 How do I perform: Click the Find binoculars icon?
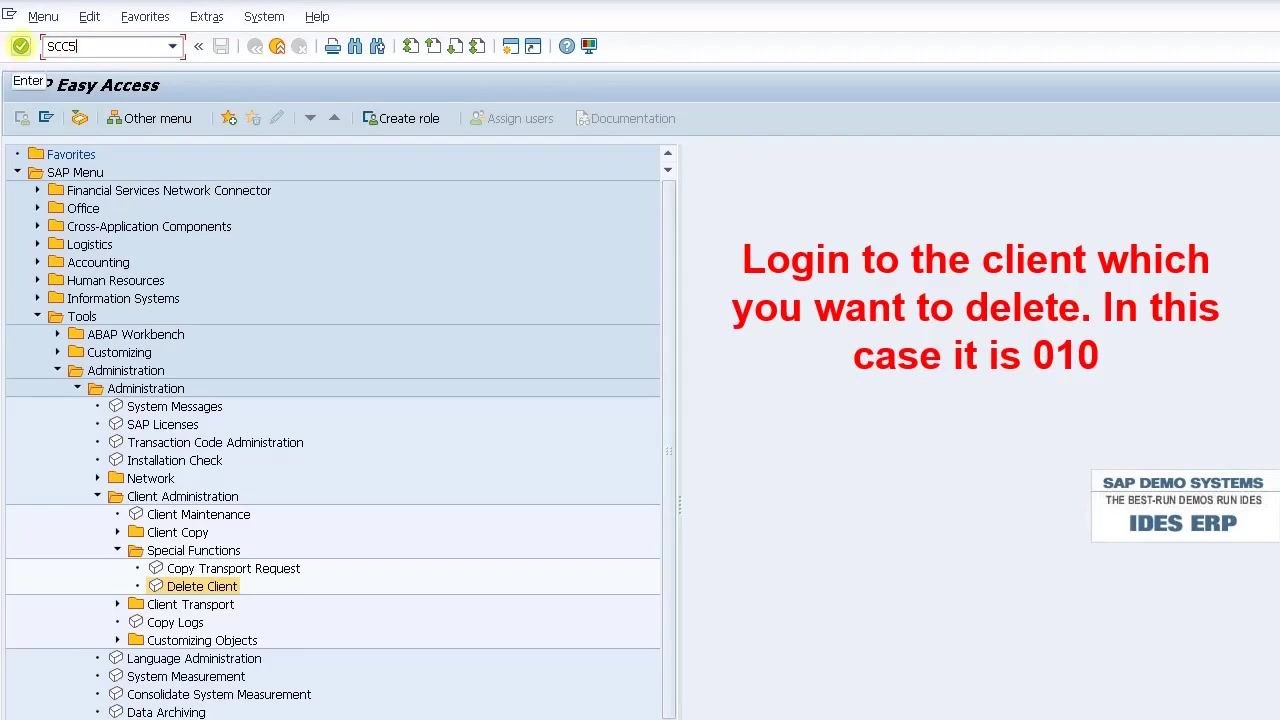pyautogui.click(x=355, y=46)
